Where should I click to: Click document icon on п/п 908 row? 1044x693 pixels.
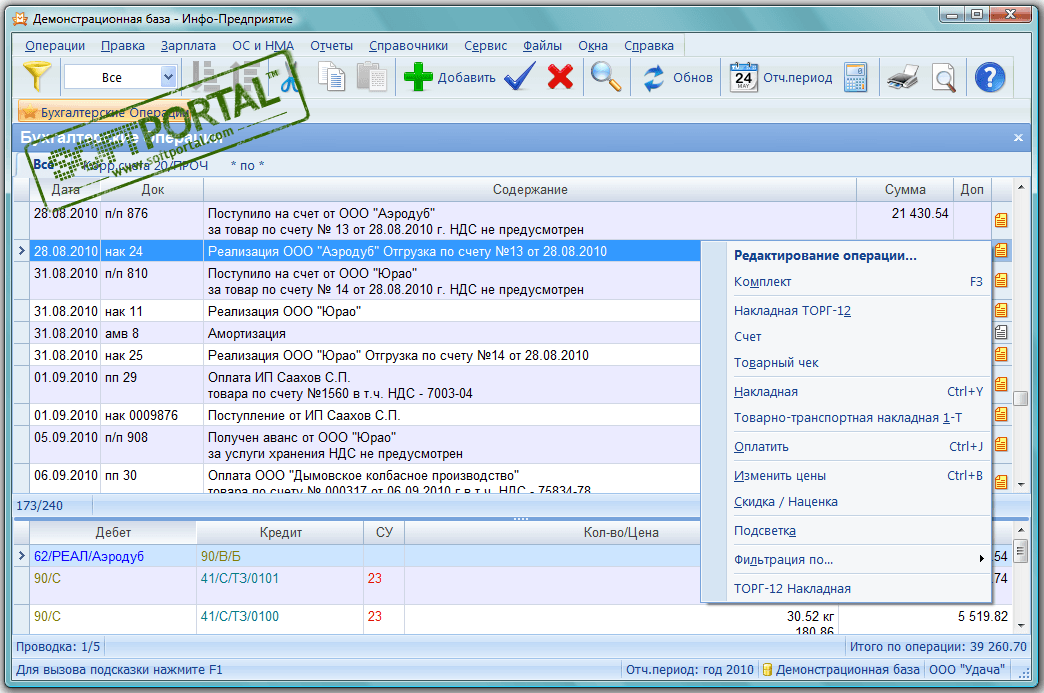point(1001,445)
